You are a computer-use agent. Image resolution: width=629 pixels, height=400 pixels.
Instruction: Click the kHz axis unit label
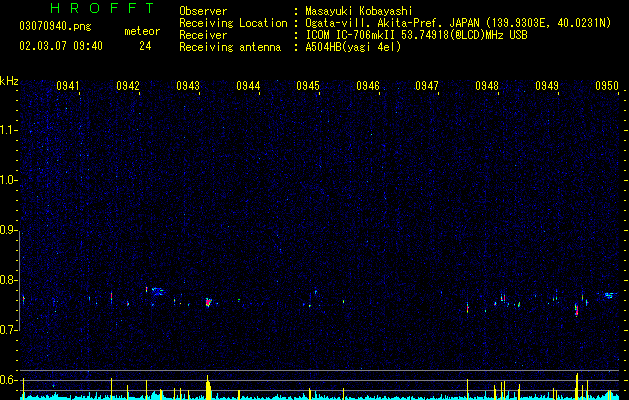(x=9, y=81)
